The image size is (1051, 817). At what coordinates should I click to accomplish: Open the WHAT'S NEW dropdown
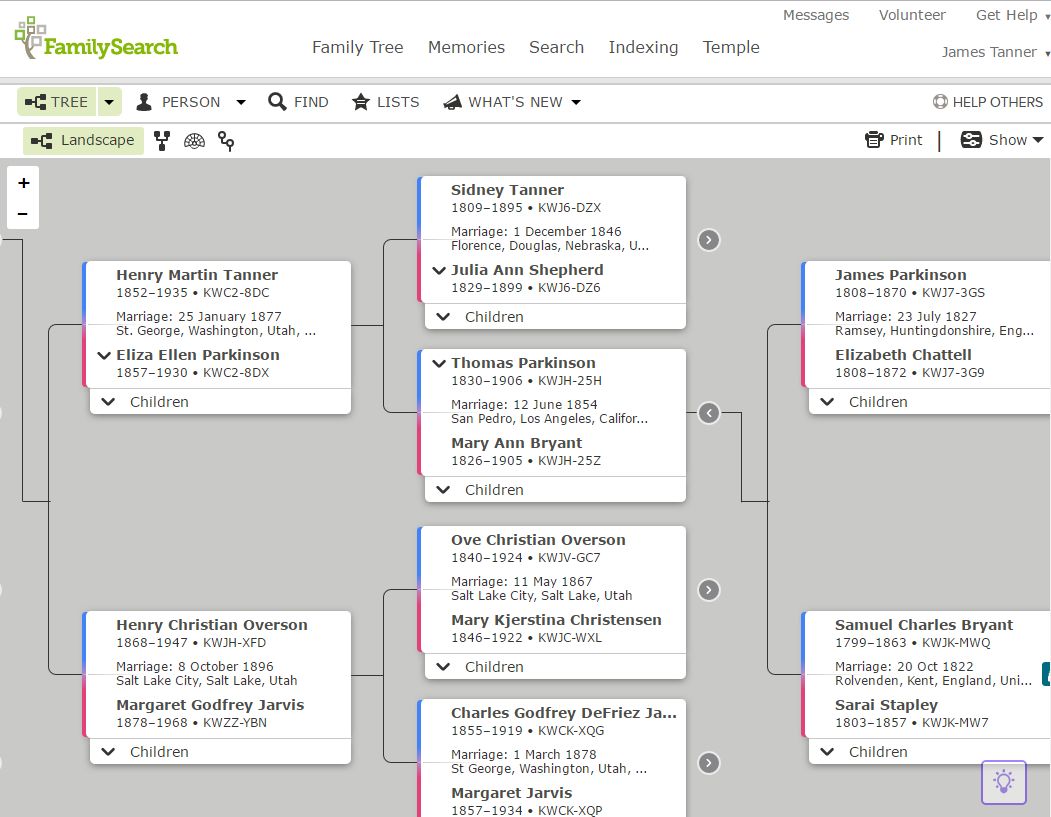point(511,101)
